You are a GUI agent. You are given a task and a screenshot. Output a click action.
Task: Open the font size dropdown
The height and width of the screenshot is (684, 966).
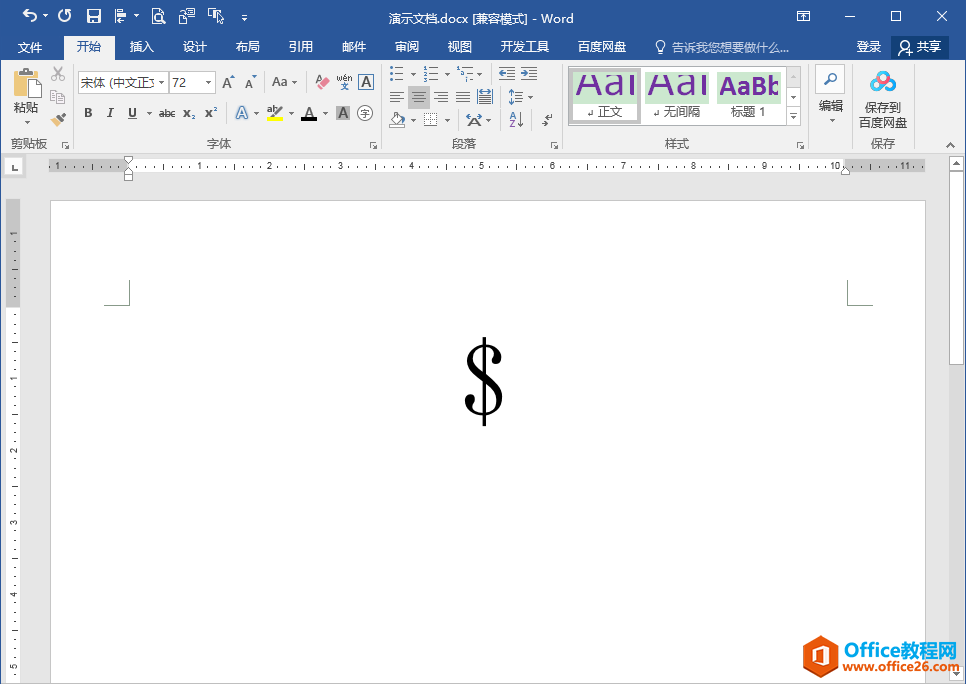tap(208, 83)
